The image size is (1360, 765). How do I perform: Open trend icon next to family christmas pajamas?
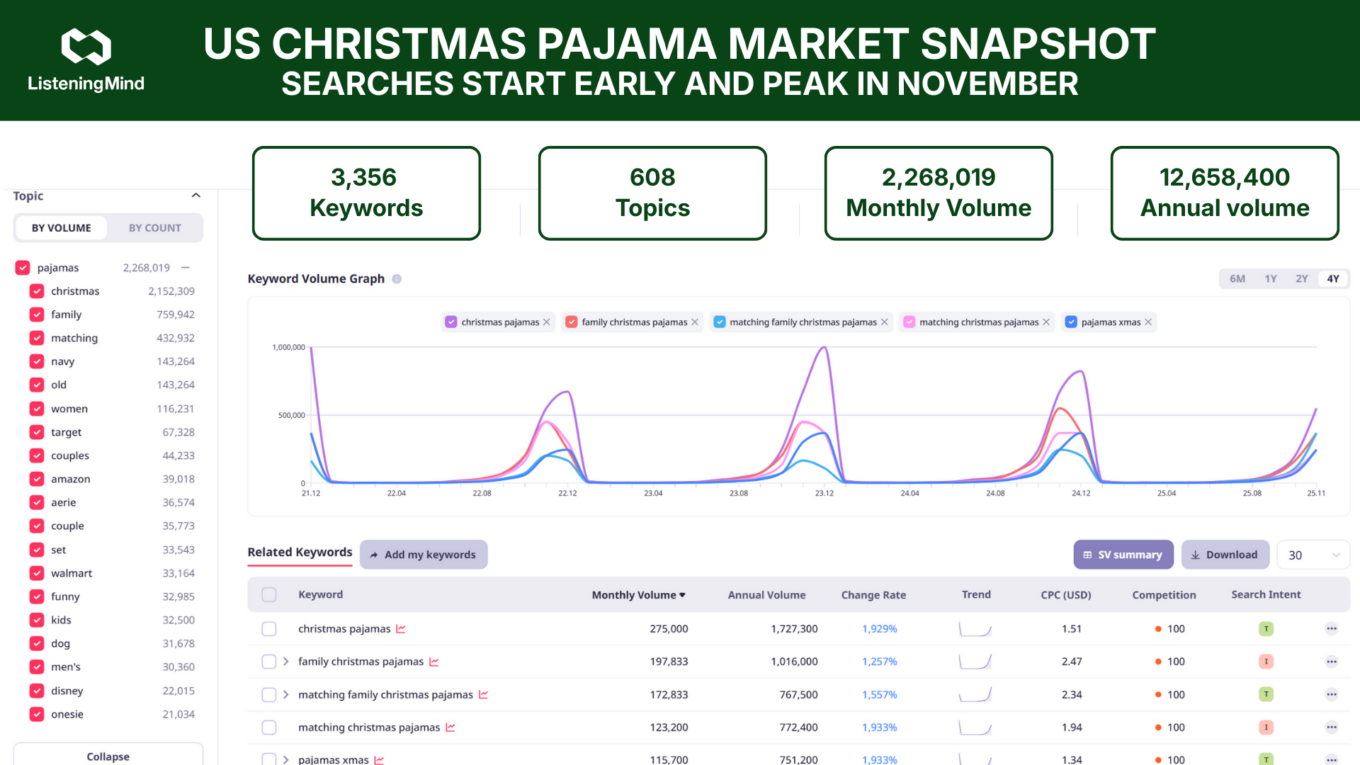pyautogui.click(x=434, y=662)
